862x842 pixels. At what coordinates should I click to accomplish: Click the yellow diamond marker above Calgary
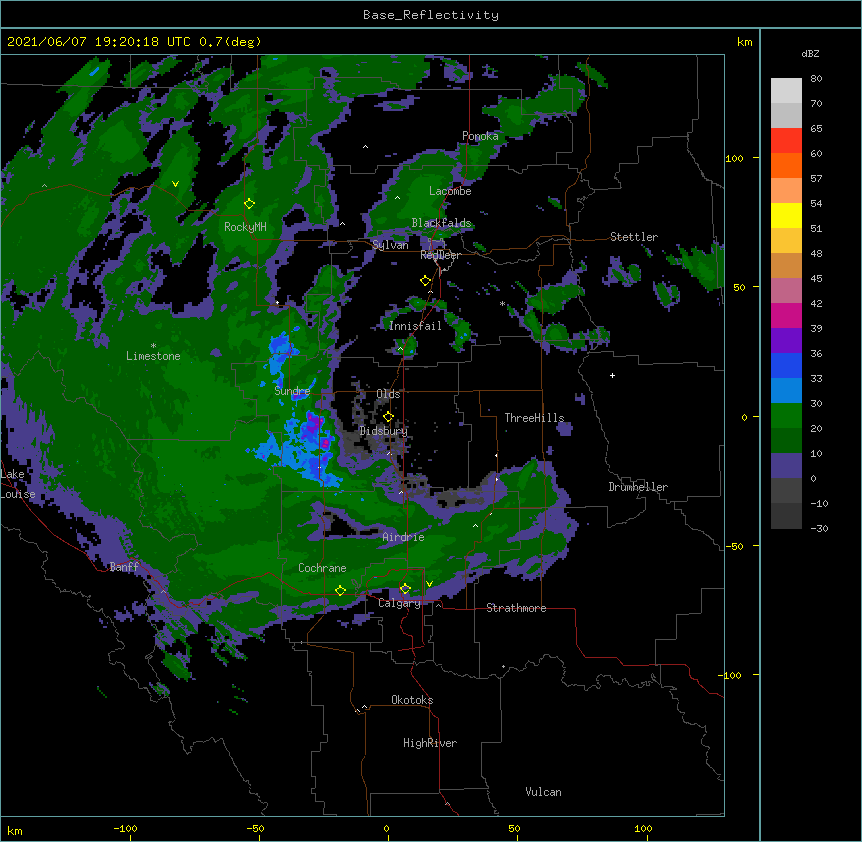click(405, 589)
